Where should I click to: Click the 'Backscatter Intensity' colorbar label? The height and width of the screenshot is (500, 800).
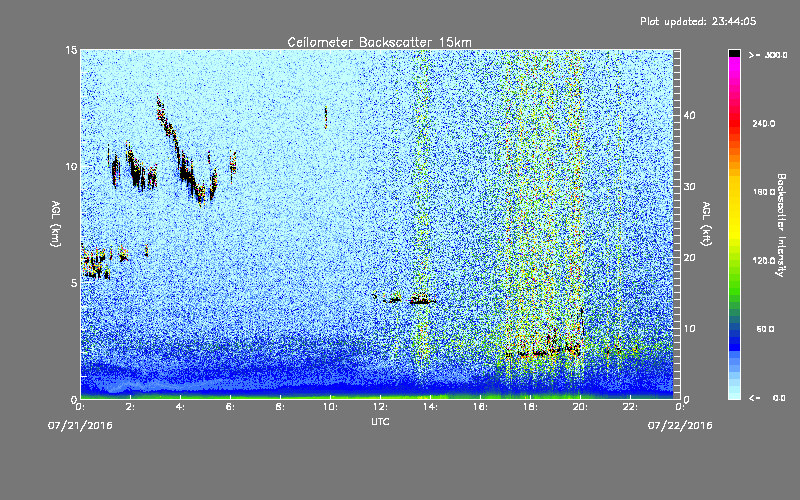pyautogui.click(x=781, y=225)
